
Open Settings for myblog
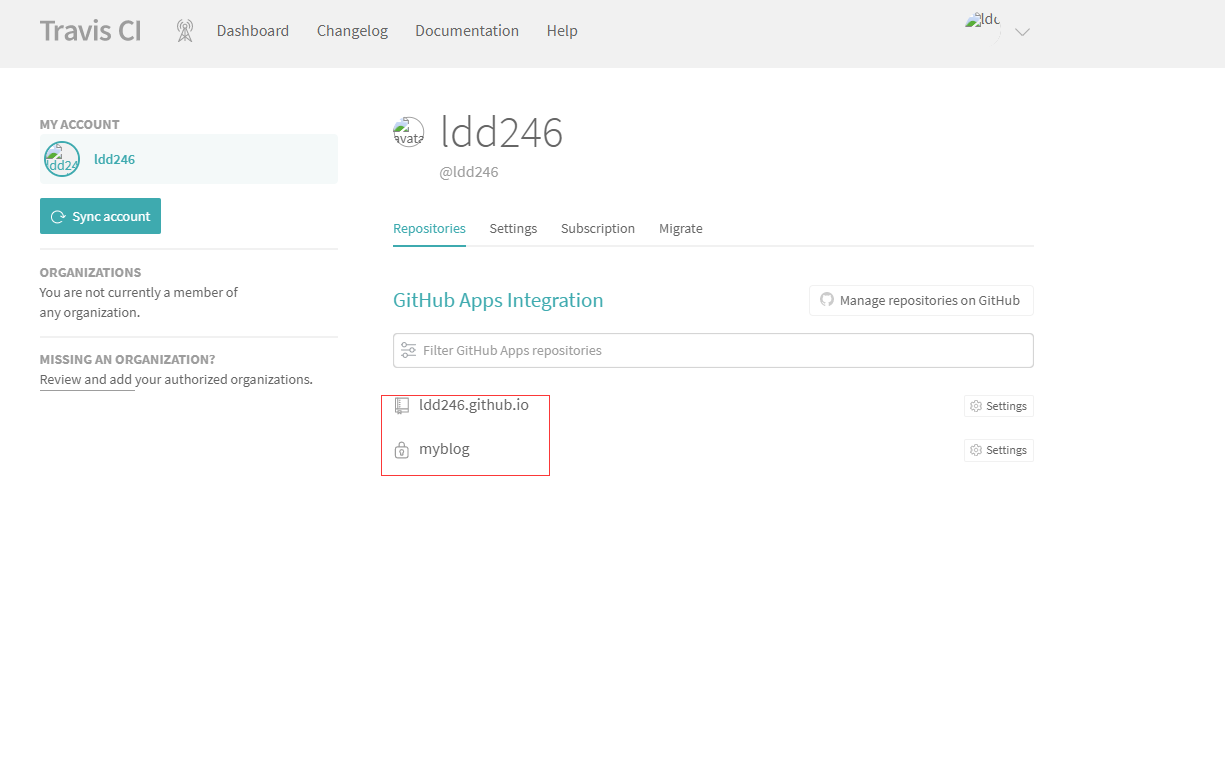[999, 450]
